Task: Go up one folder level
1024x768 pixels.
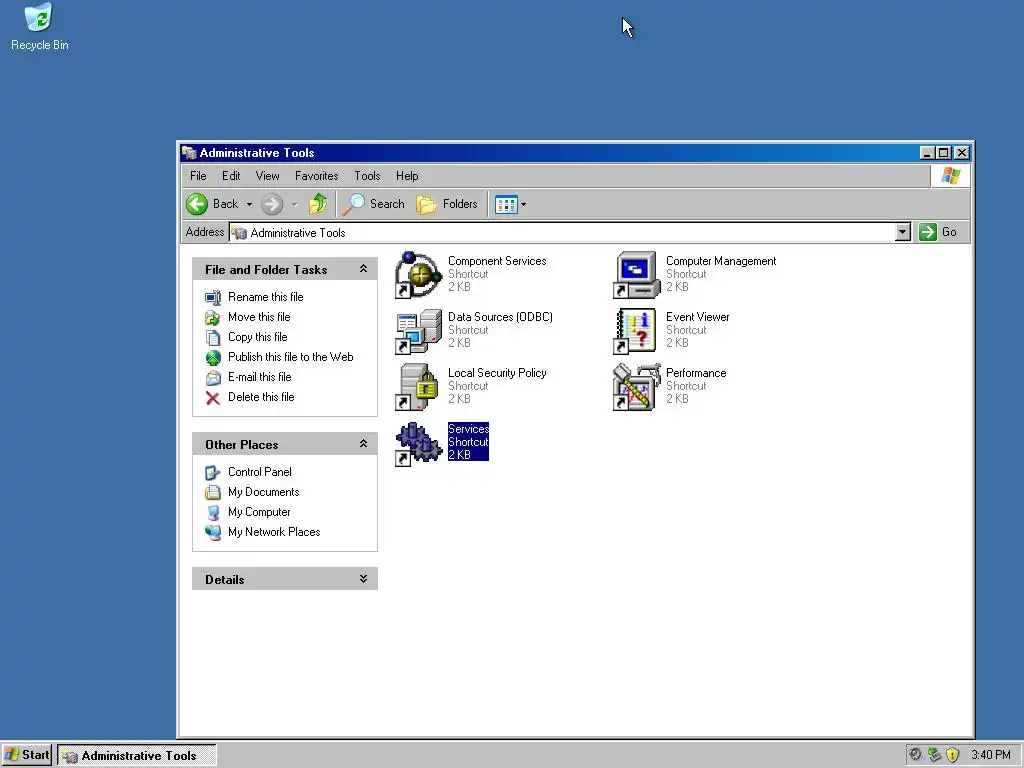Action: click(x=318, y=204)
